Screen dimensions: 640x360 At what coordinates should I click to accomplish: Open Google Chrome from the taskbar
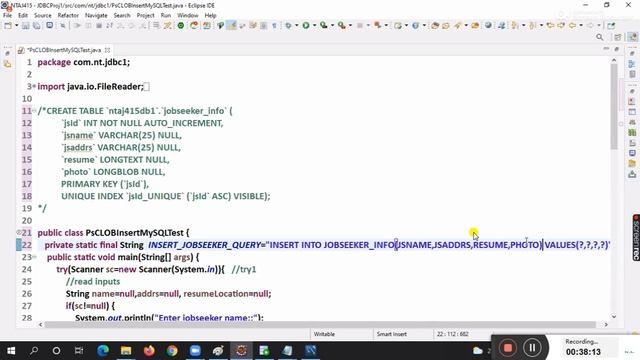click(172, 351)
